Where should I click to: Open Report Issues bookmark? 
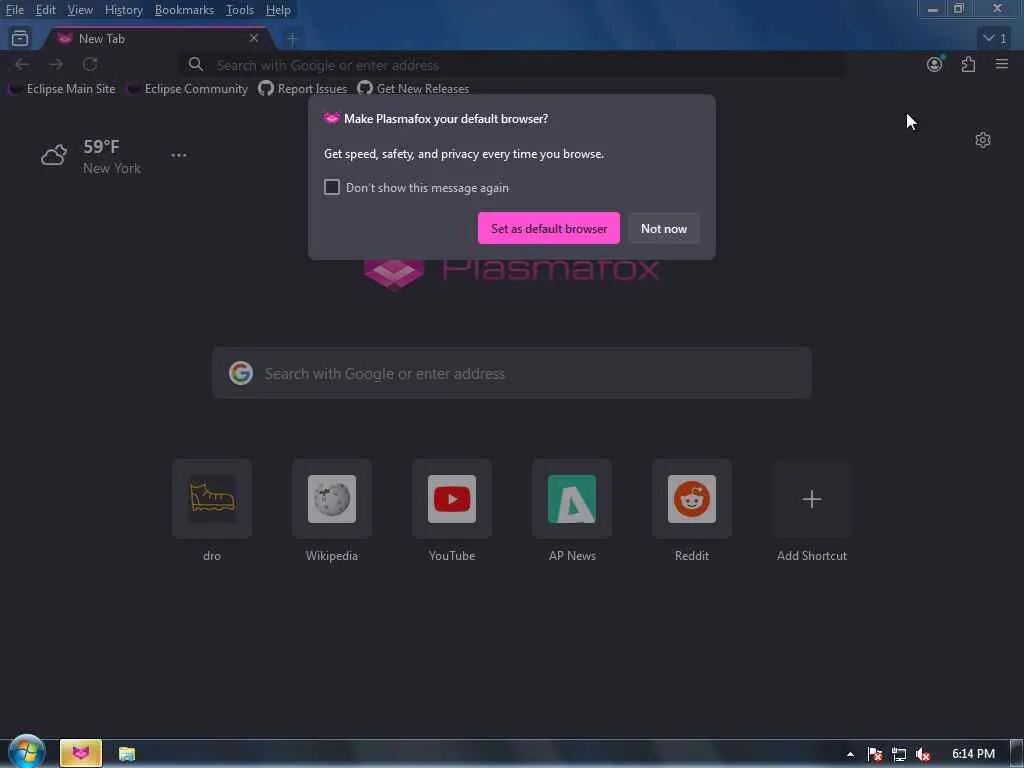click(303, 88)
